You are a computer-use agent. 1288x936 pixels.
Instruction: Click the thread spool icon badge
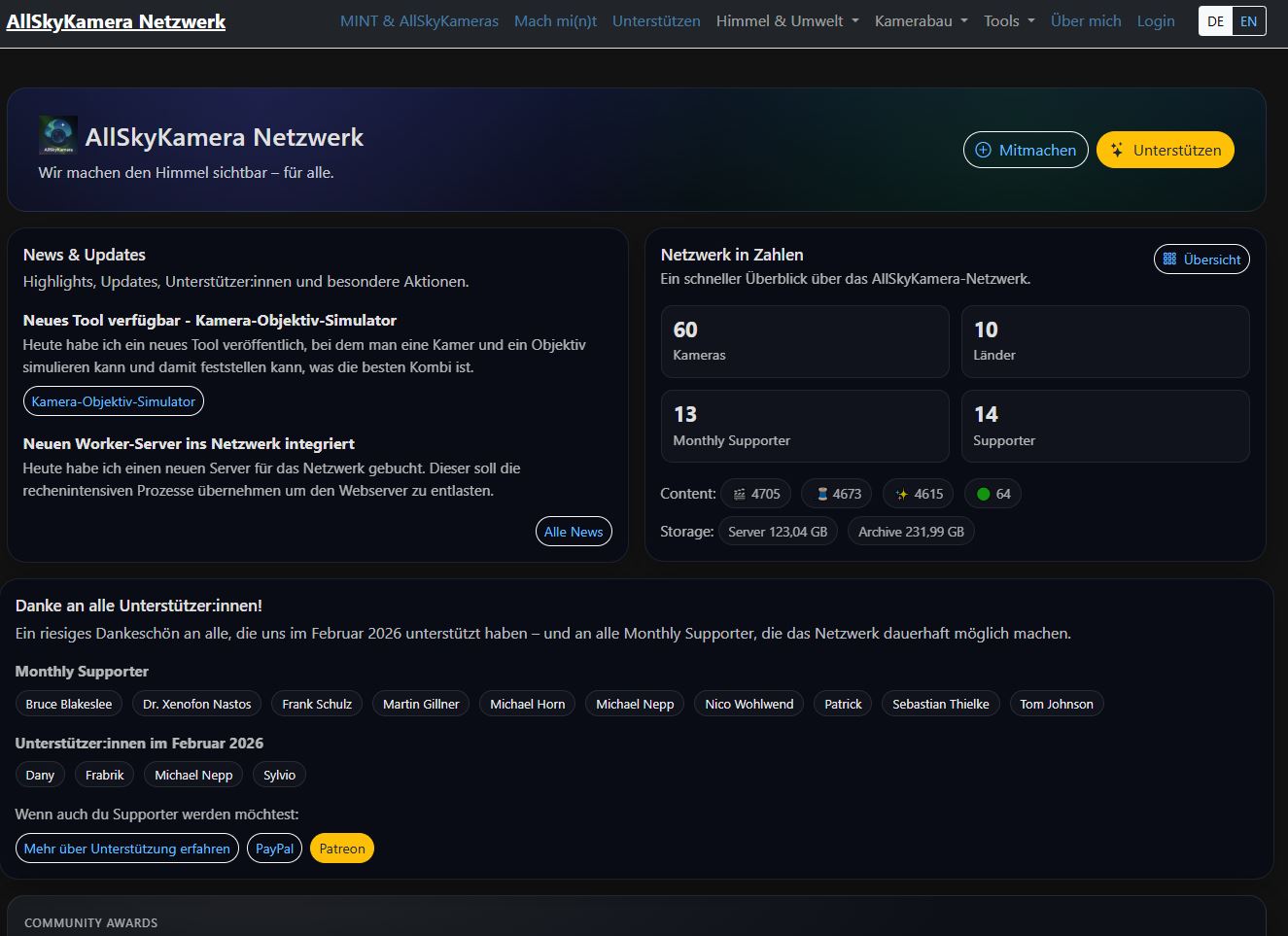click(x=822, y=494)
